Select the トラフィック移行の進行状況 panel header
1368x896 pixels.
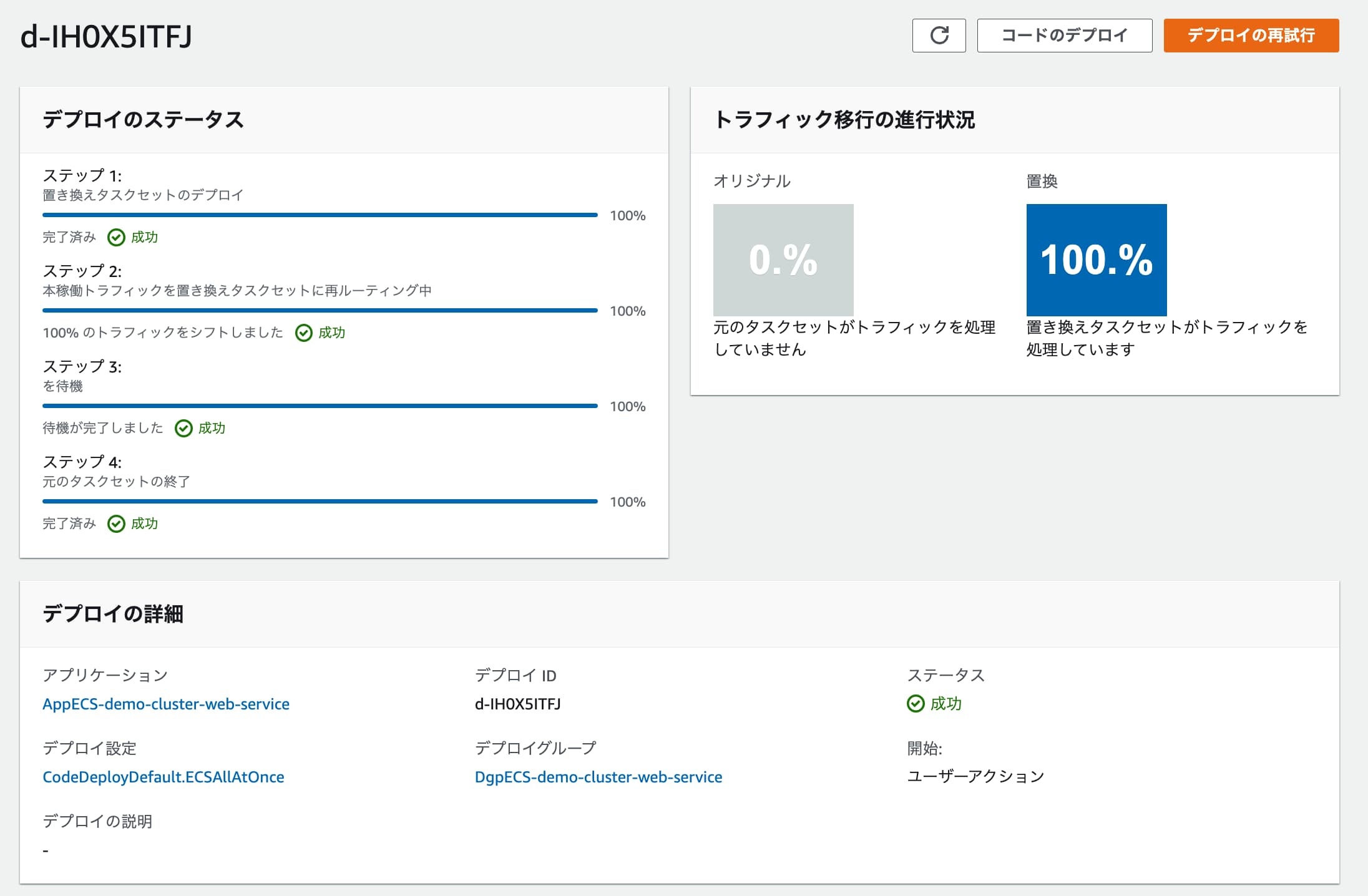(x=846, y=120)
